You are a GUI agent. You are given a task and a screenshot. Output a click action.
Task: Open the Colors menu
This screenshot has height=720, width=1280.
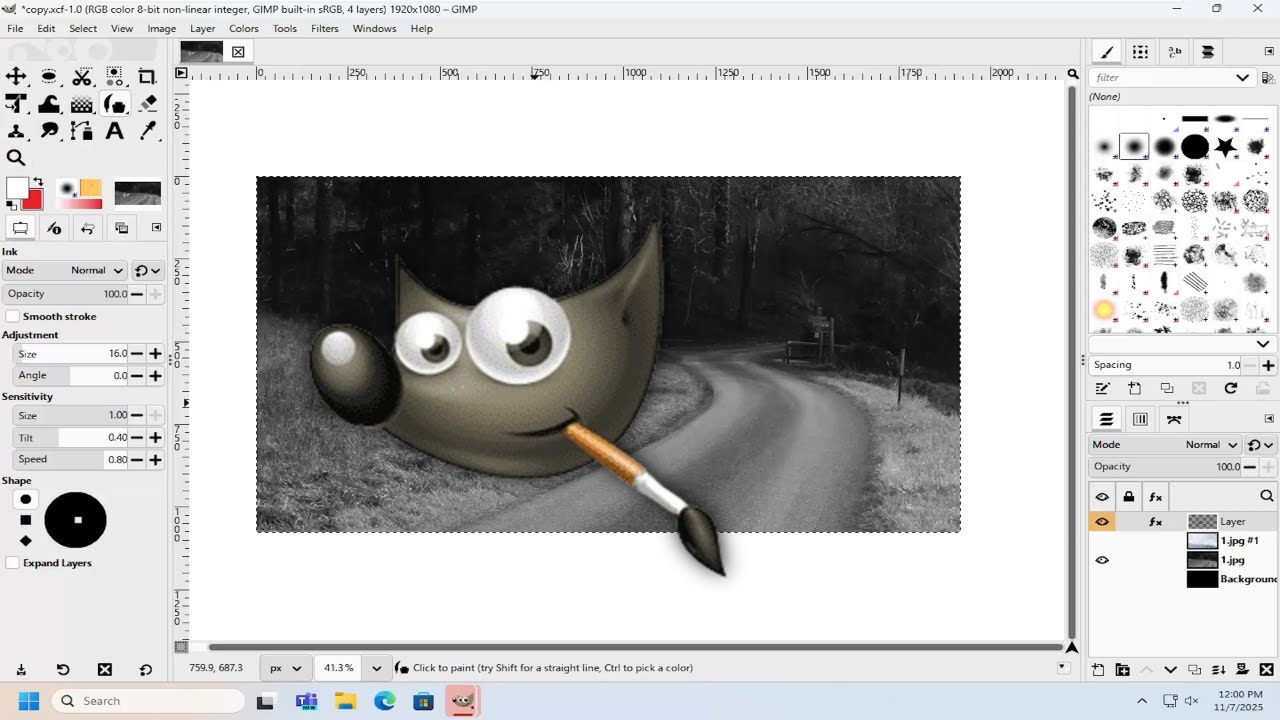point(244,28)
